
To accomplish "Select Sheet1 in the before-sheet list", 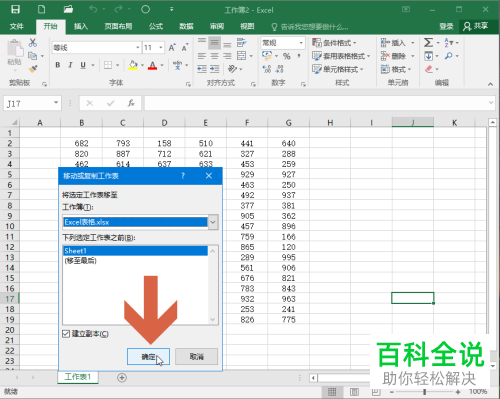I will point(135,251).
